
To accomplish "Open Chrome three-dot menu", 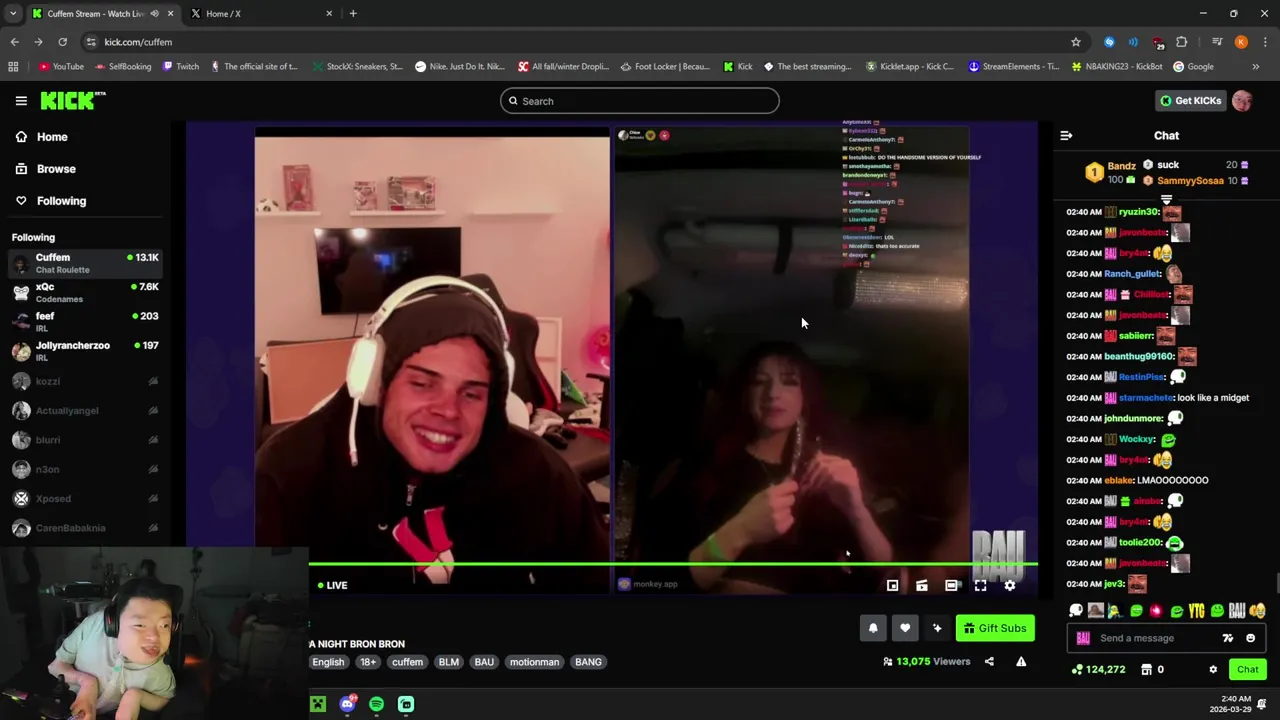I will 1265,42.
